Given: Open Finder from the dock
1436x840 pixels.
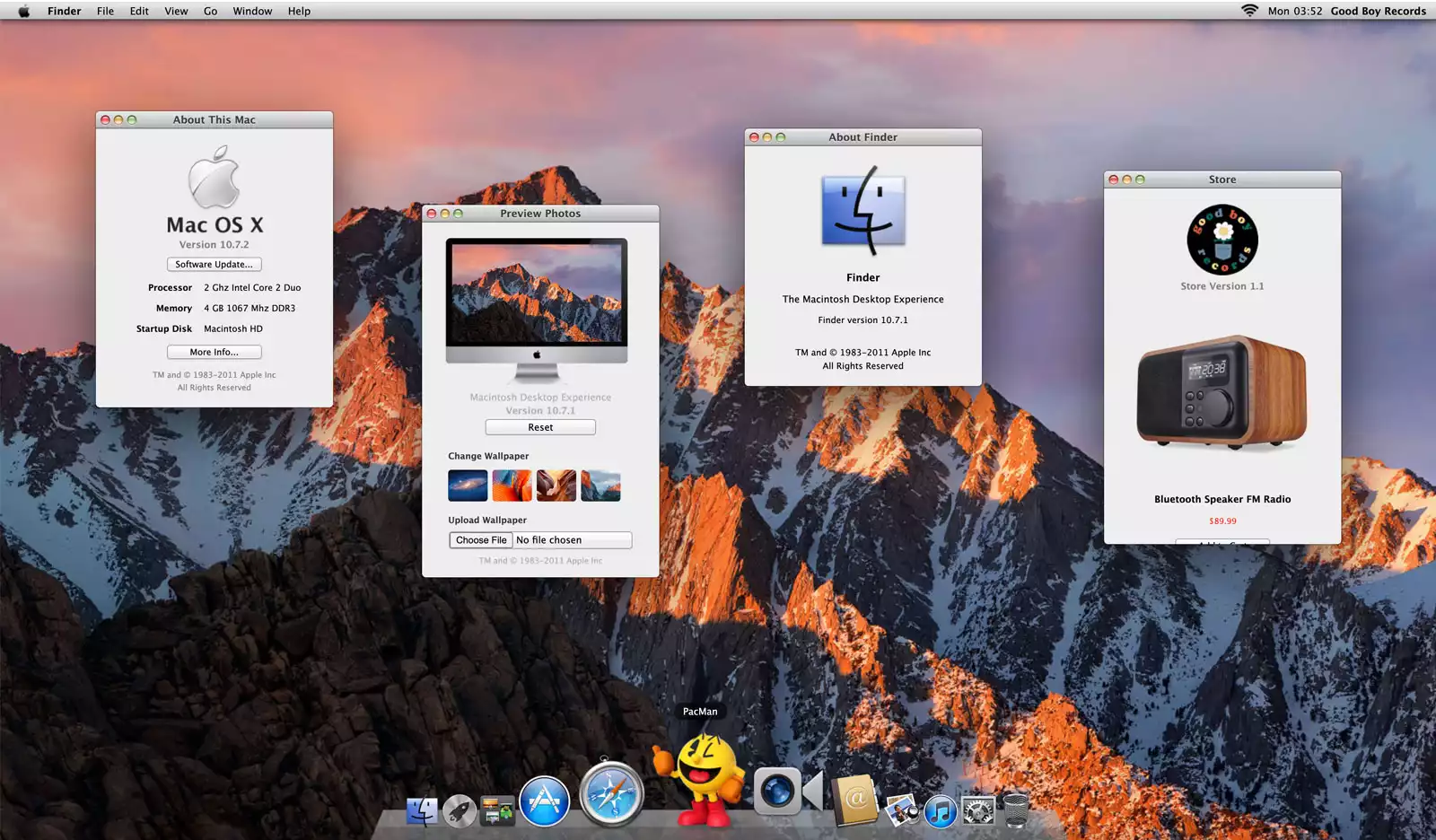Looking at the screenshot, I should click(422, 811).
